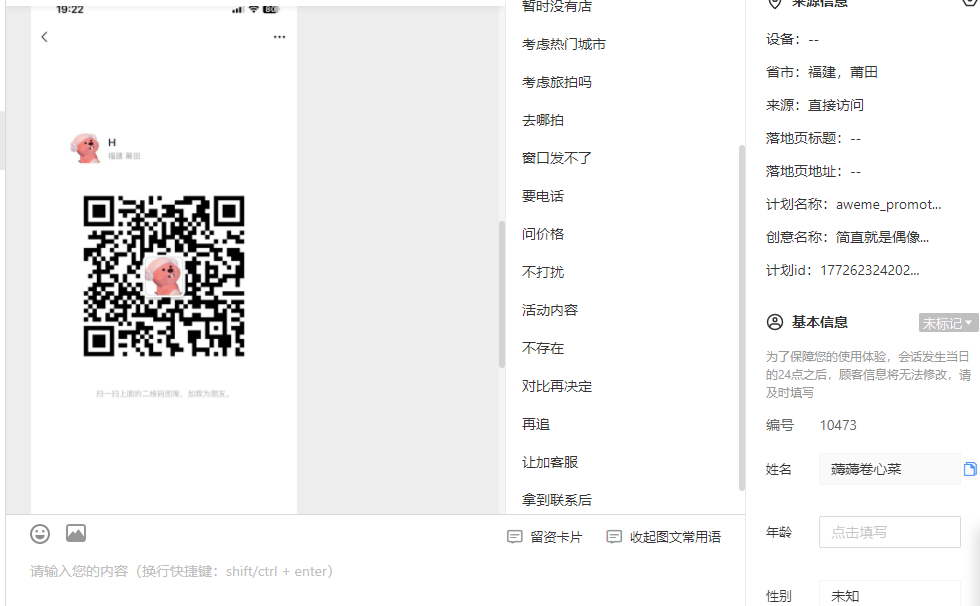Select quick phrase 不打扰
Viewport: 980px width, 606px height.
tap(543, 272)
